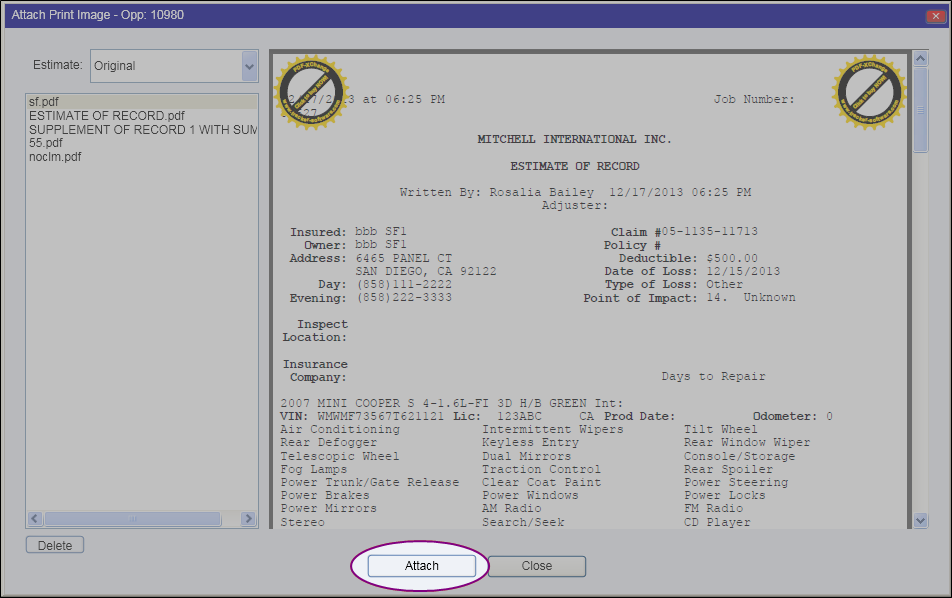Click the Close button
Screen dimensions: 952x598
click(537, 566)
